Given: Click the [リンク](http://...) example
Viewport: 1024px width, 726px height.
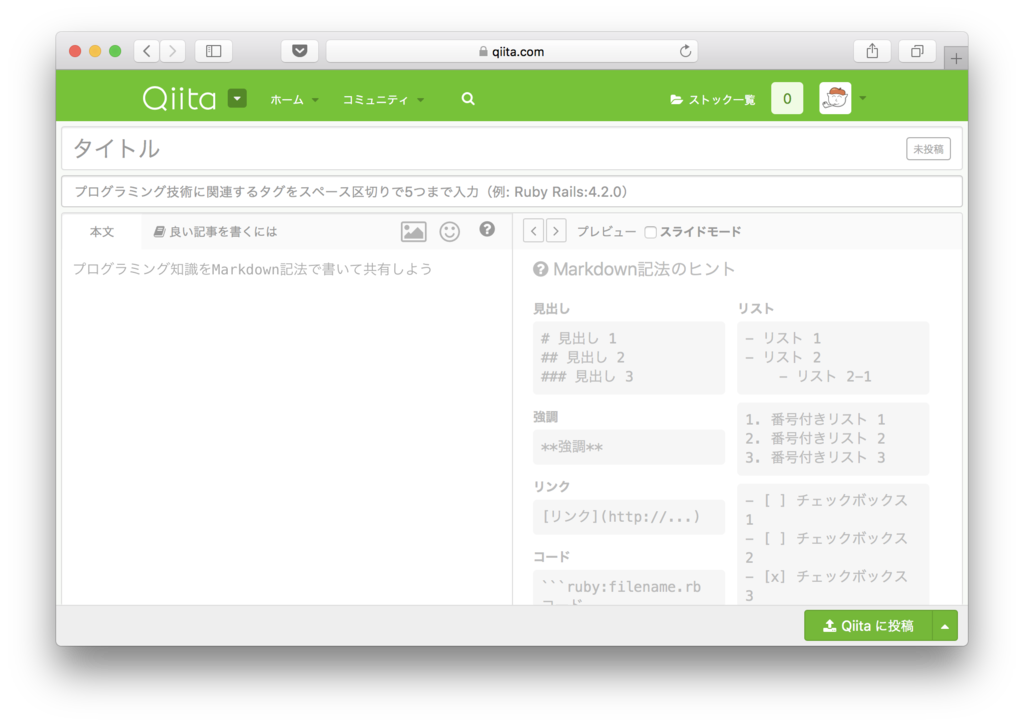Looking at the screenshot, I should [620, 517].
